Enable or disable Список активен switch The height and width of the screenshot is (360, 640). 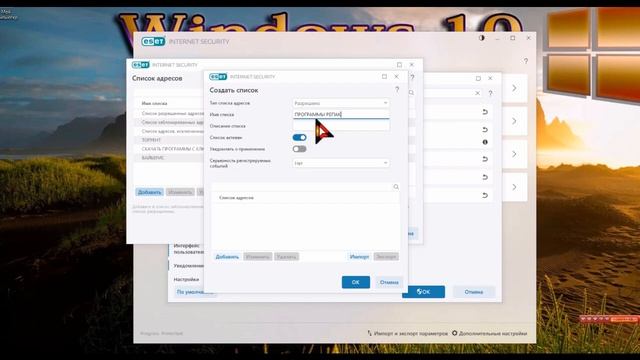pyautogui.click(x=300, y=138)
